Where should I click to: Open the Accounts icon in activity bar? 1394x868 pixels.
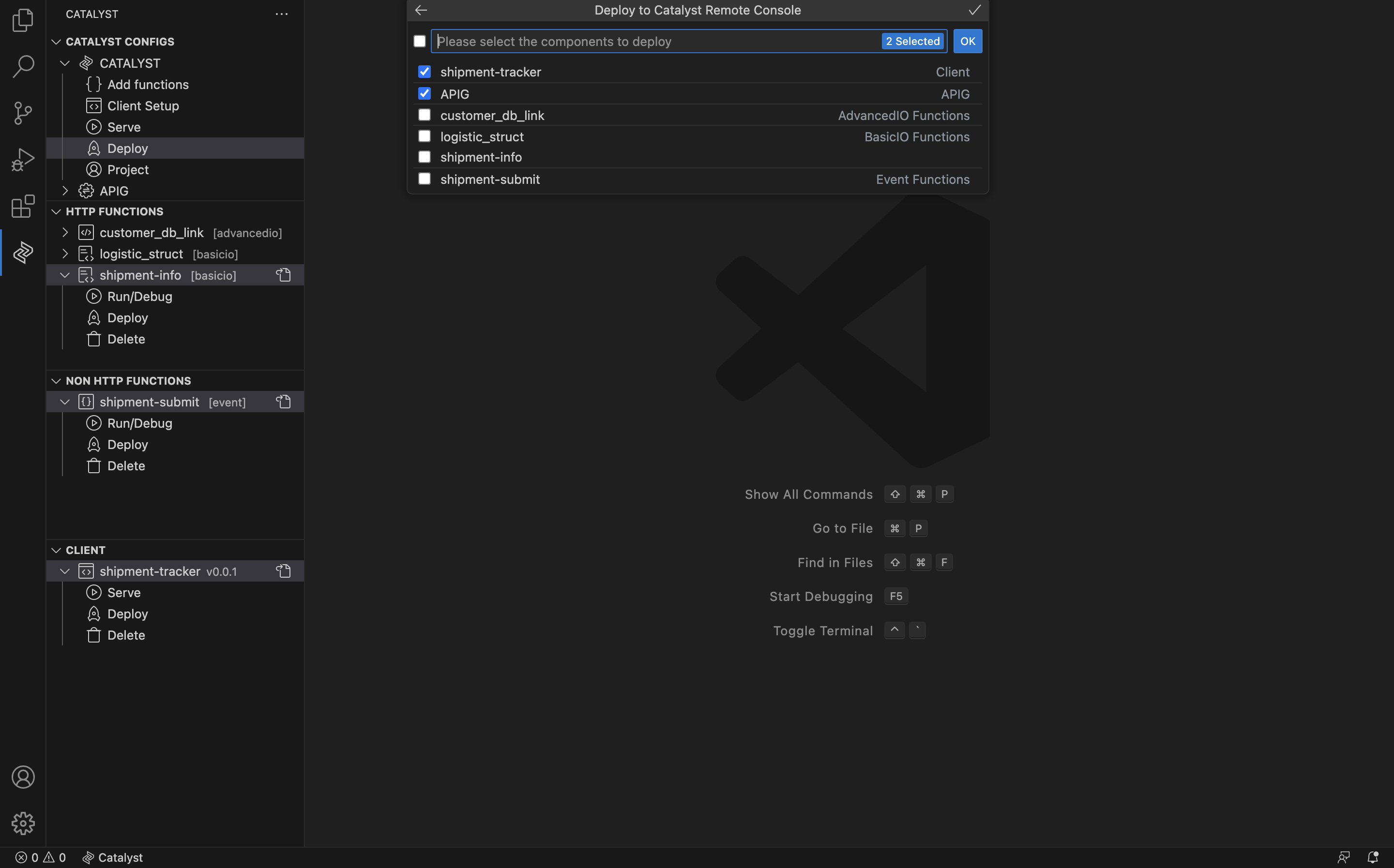tap(23, 777)
